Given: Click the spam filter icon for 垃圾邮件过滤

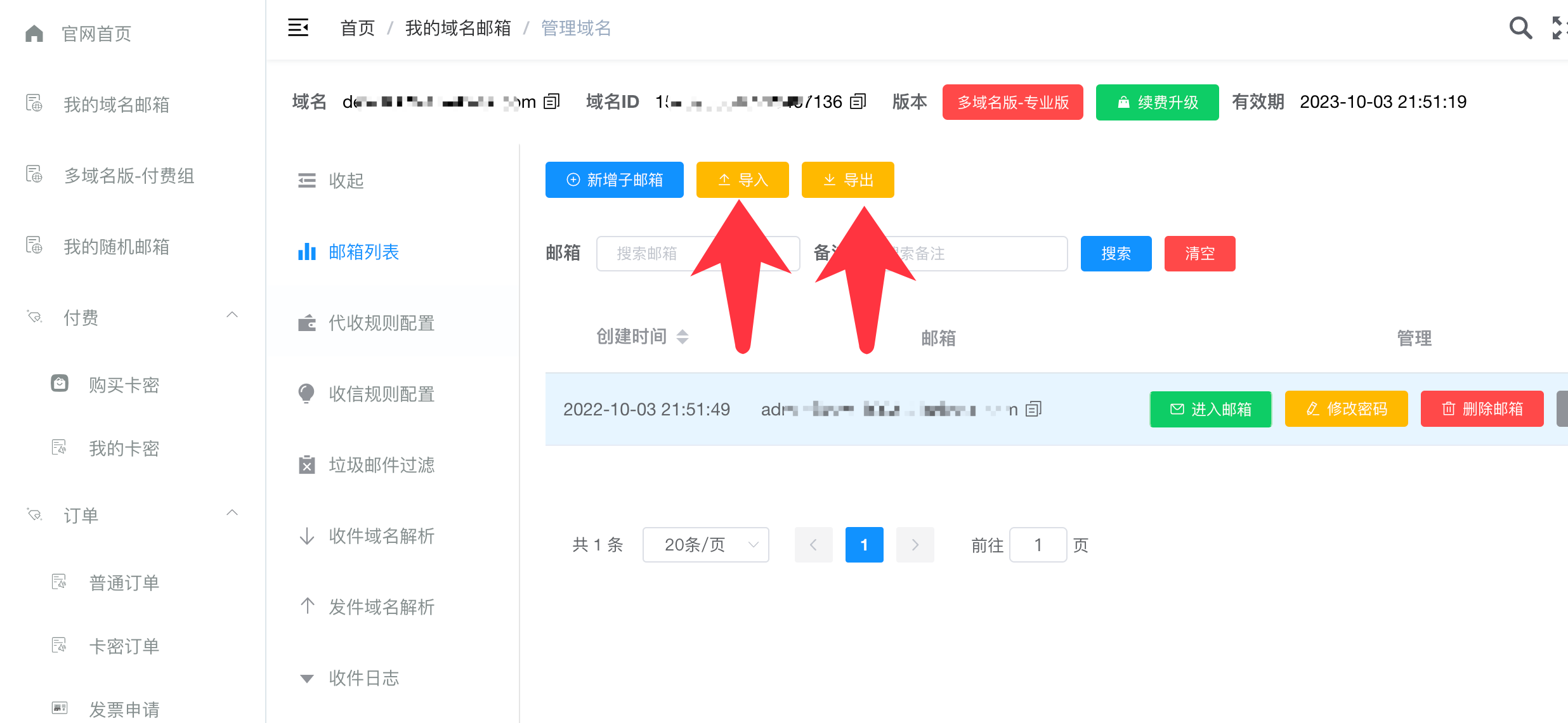Looking at the screenshot, I should pos(307,465).
